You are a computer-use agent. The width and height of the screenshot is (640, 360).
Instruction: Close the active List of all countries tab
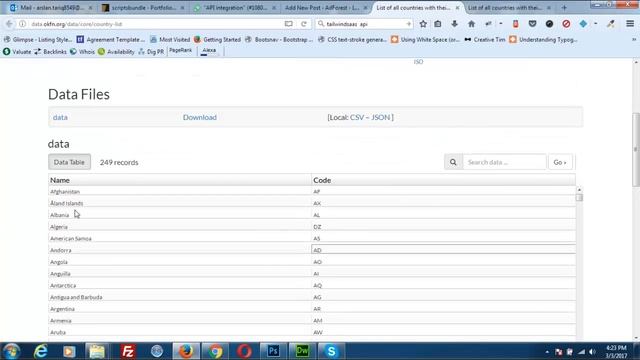(458, 8)
